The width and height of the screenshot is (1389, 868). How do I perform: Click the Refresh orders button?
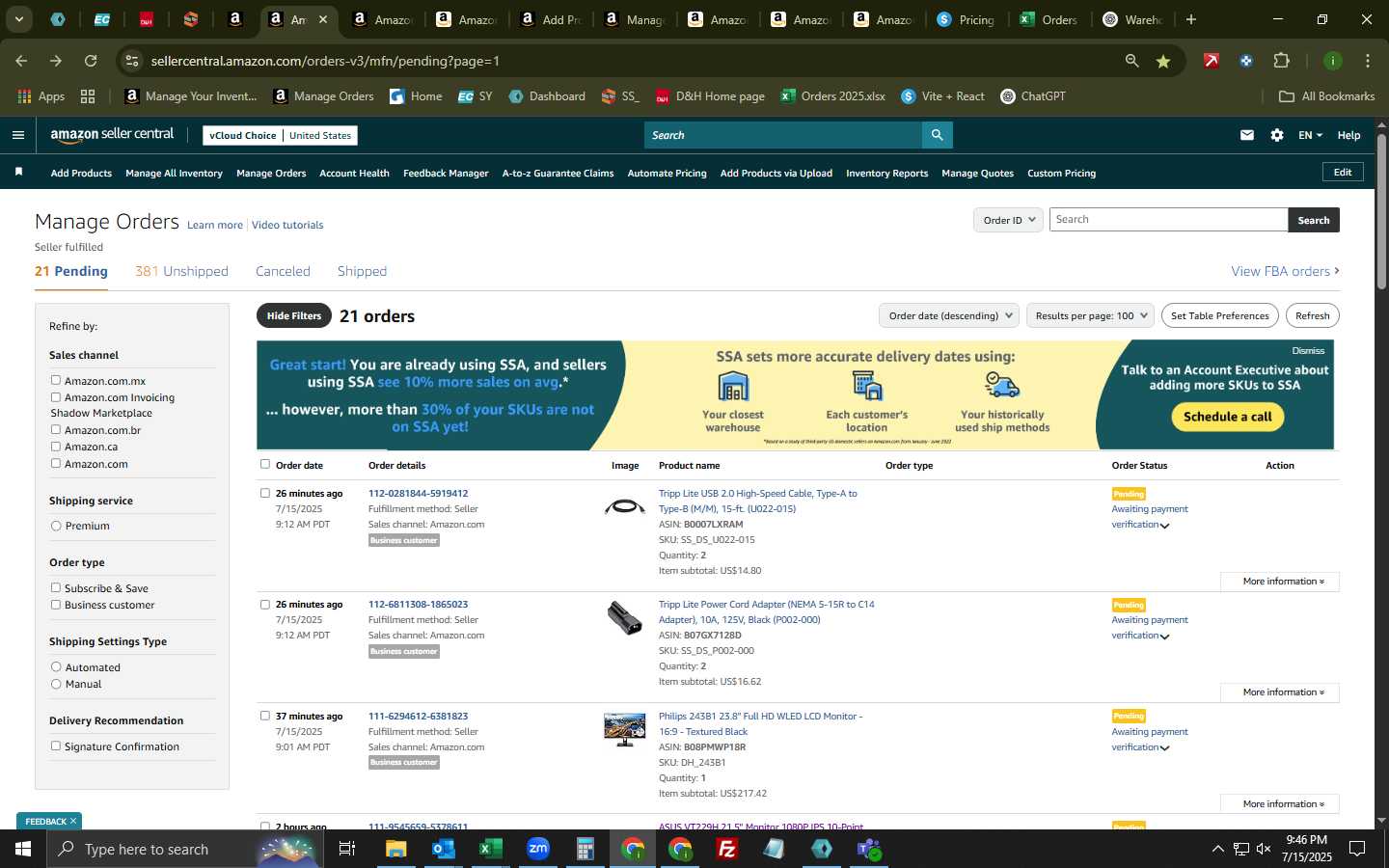pyautogui.click(x=1312, y=315)
